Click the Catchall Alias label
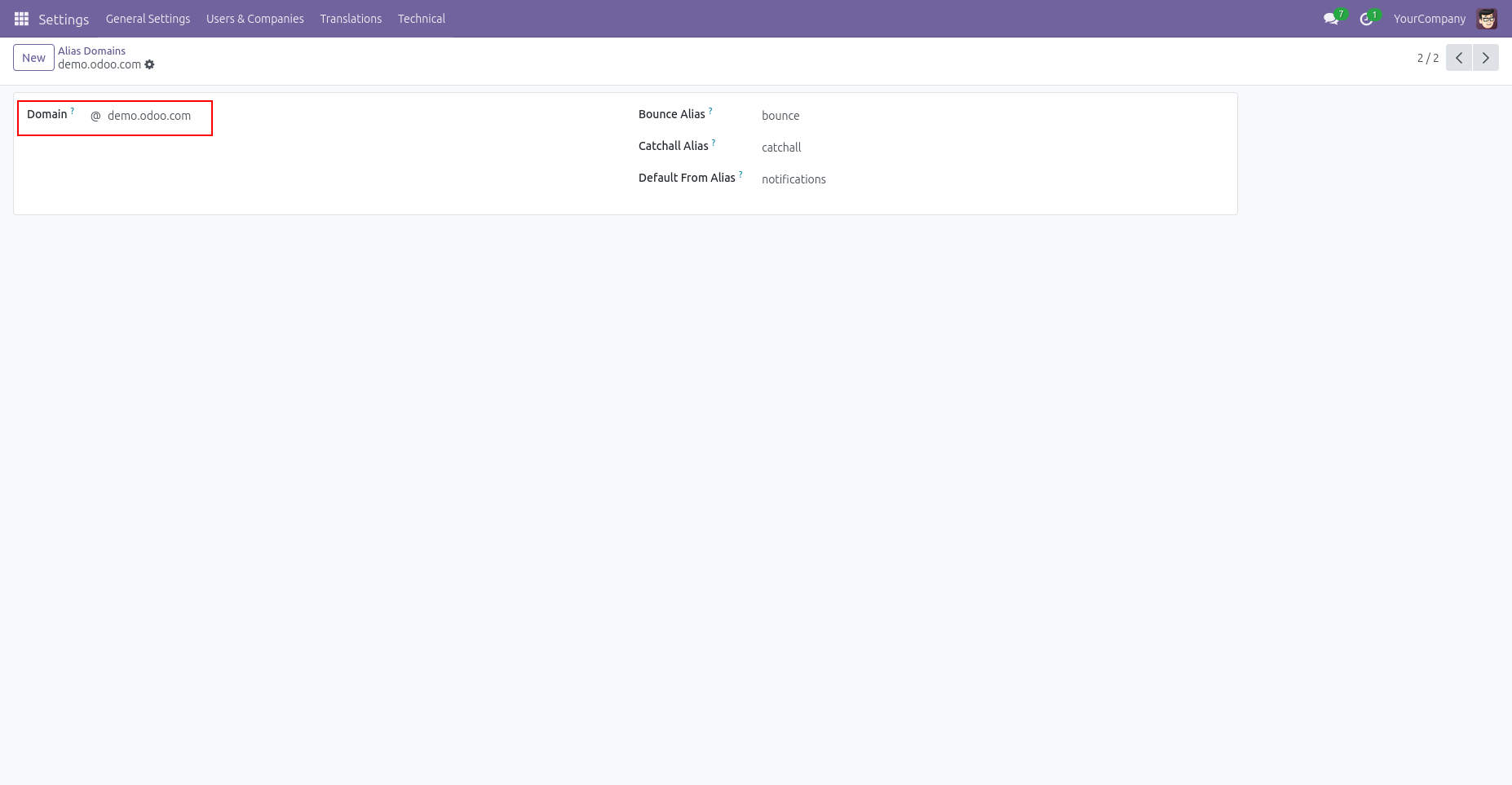This screenshot has height=785, width=1512. pos(673,146)
